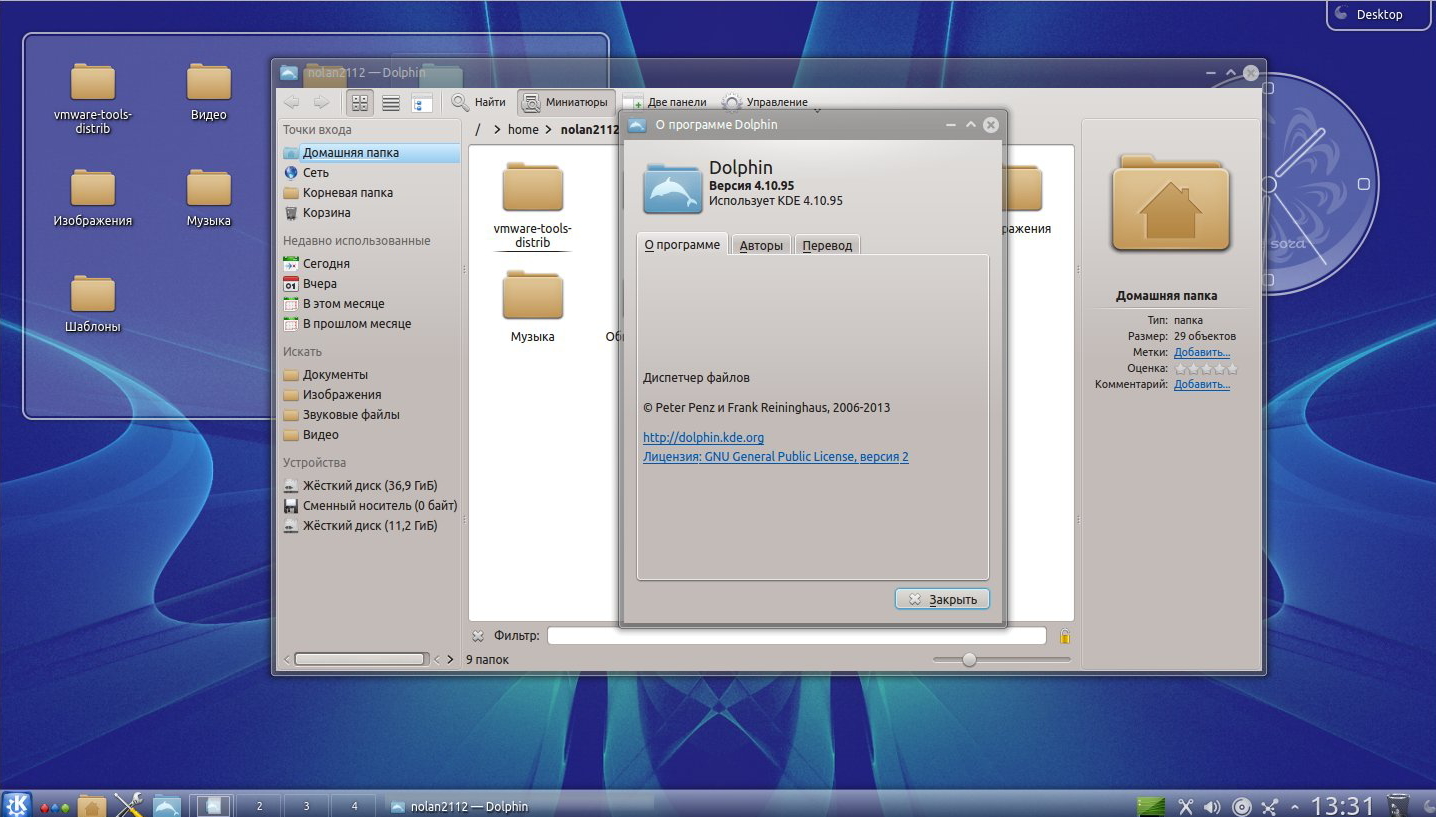This screenshot has height=817, width=1436.
Task: Open home folder icon in taskbar
Action: coord(92,806)
